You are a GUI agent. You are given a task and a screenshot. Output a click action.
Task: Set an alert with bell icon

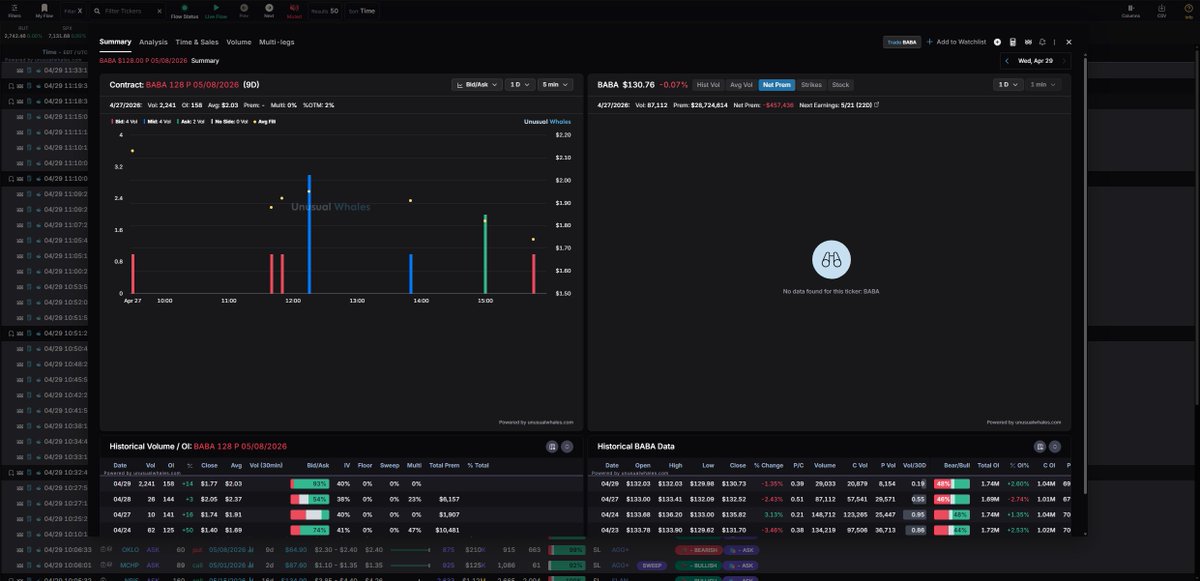1043,42
